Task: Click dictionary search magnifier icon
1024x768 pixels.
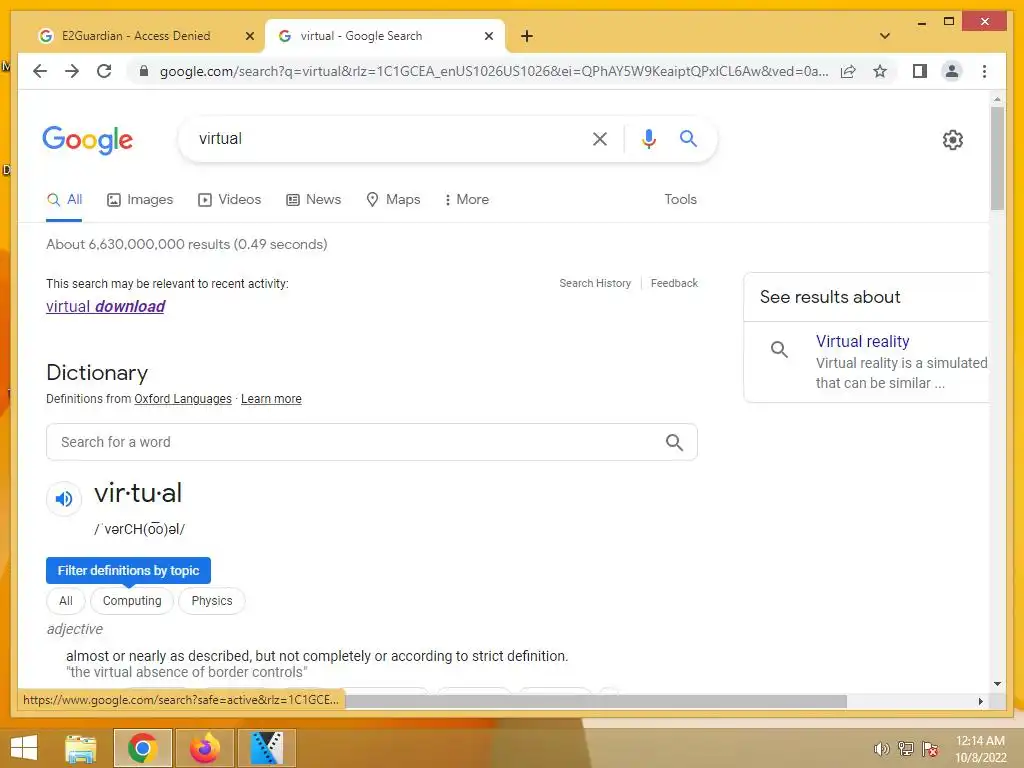Action: point(675,442)
